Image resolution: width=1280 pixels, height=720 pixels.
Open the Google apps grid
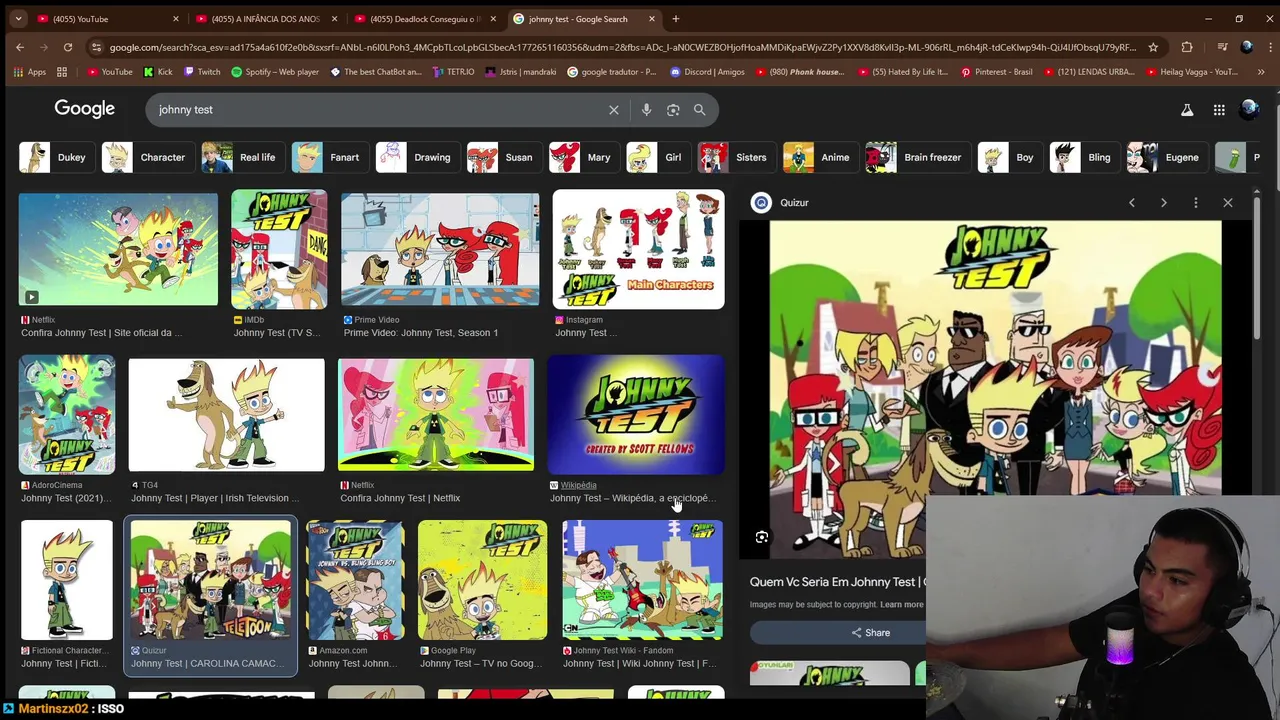[x=1219, y=110]
